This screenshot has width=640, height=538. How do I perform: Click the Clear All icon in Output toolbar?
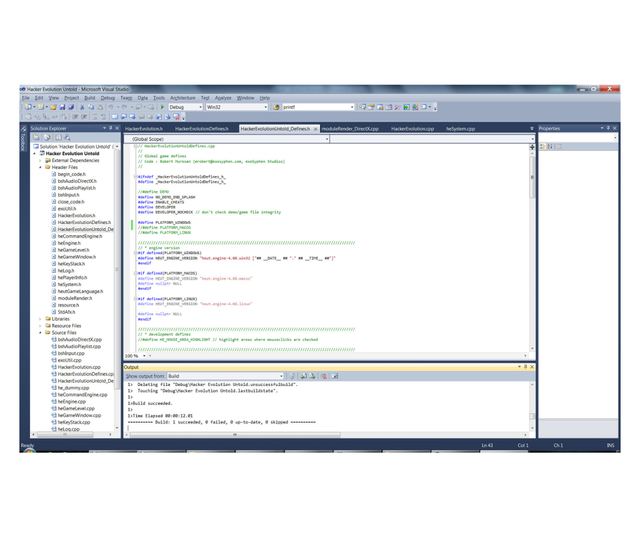[324, 376]
